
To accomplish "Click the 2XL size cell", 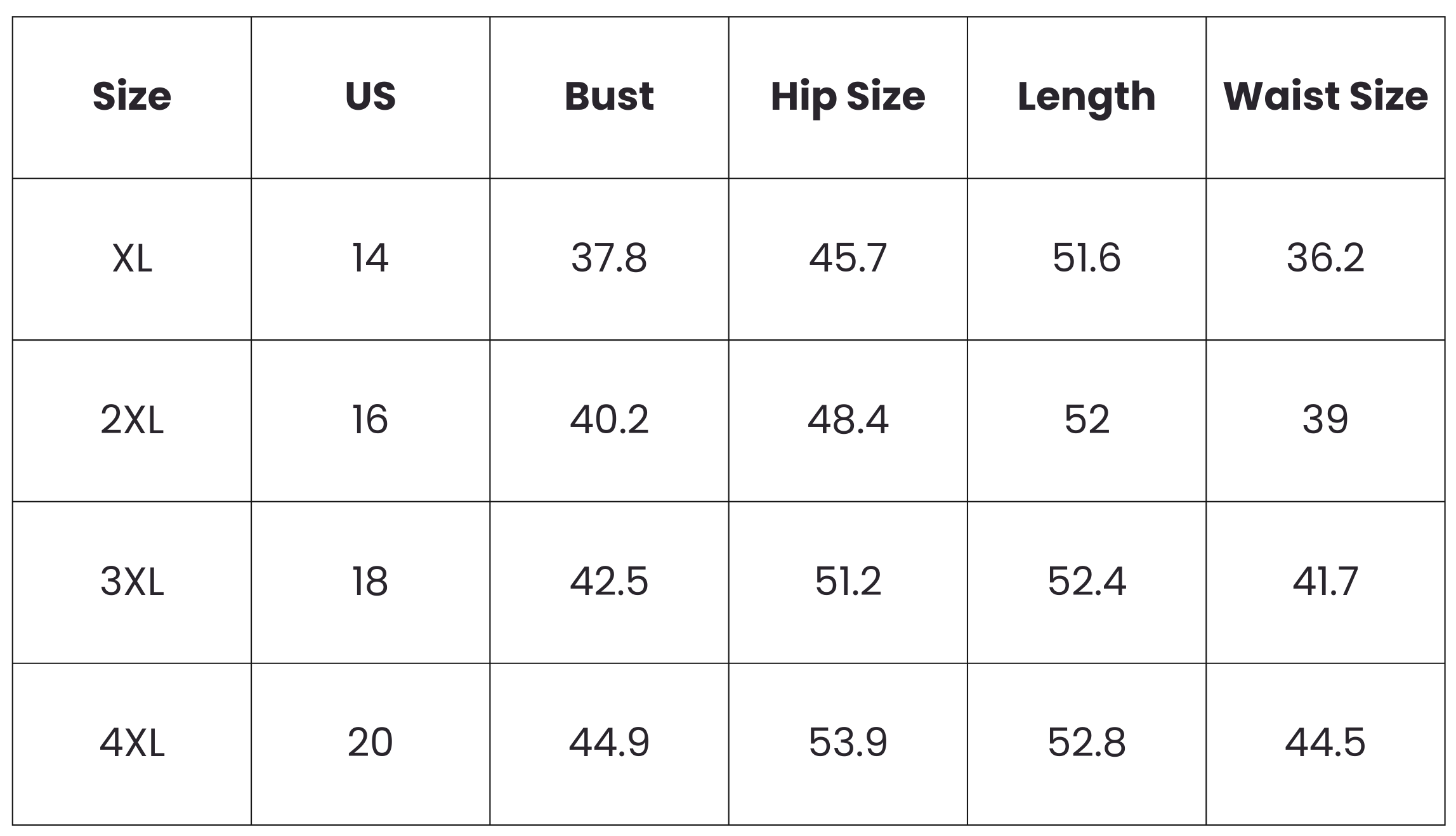I will click(x=132, y=420).
